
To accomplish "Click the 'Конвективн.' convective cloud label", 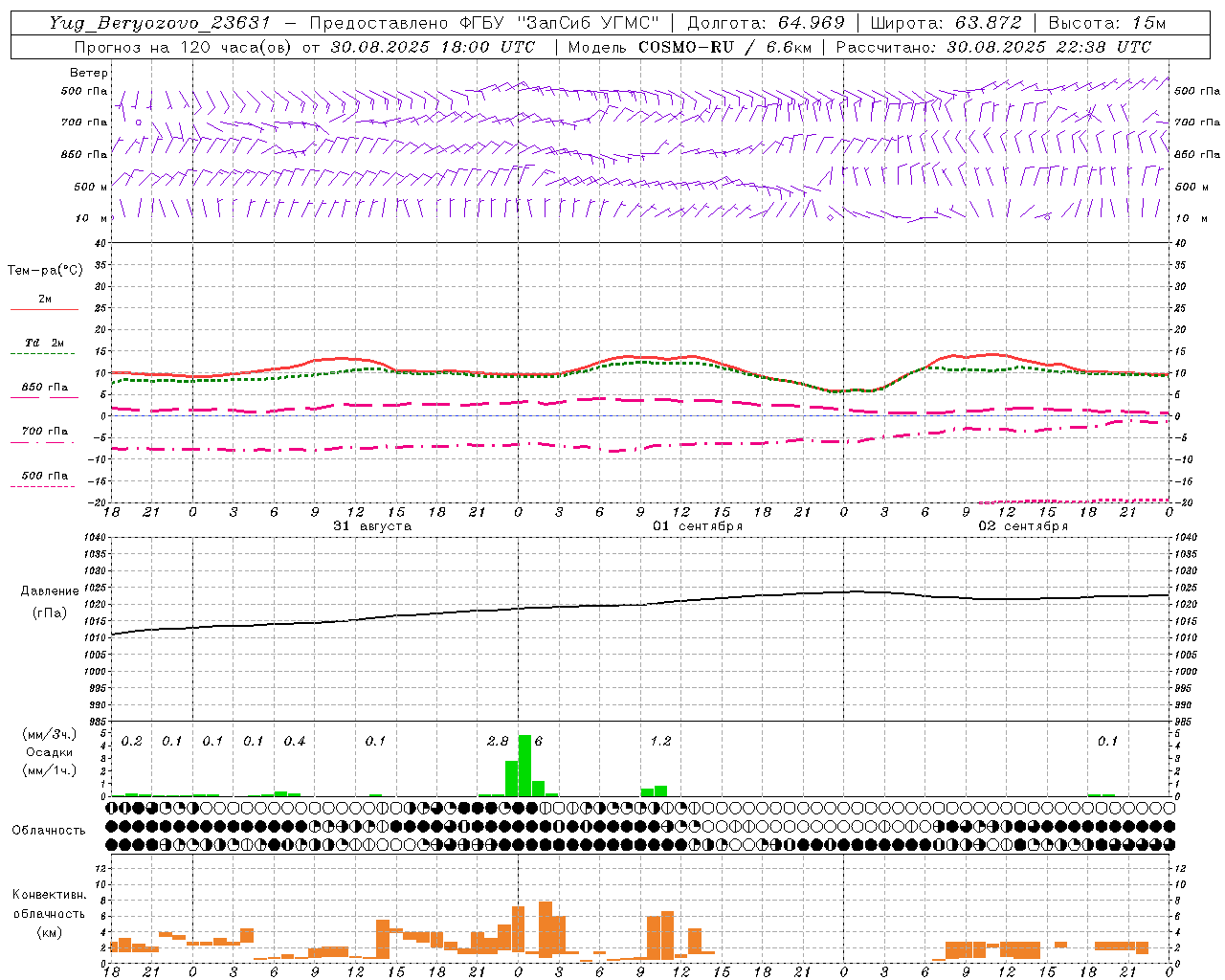I will click(50, 895).
